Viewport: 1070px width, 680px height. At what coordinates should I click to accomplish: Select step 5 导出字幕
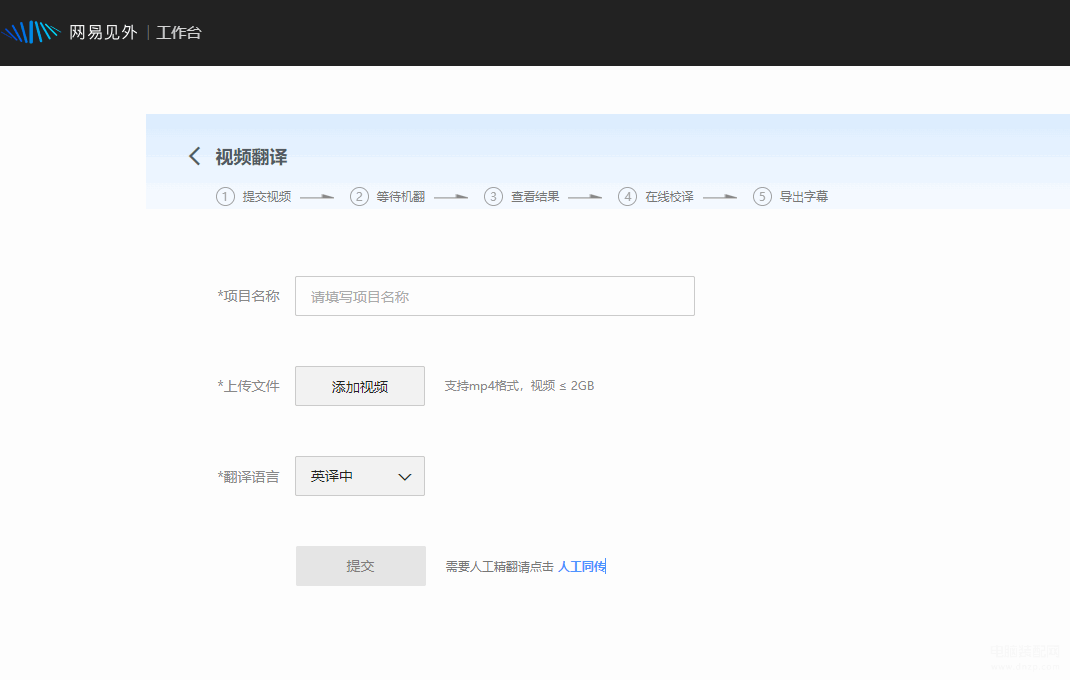[x=790, y=197]
